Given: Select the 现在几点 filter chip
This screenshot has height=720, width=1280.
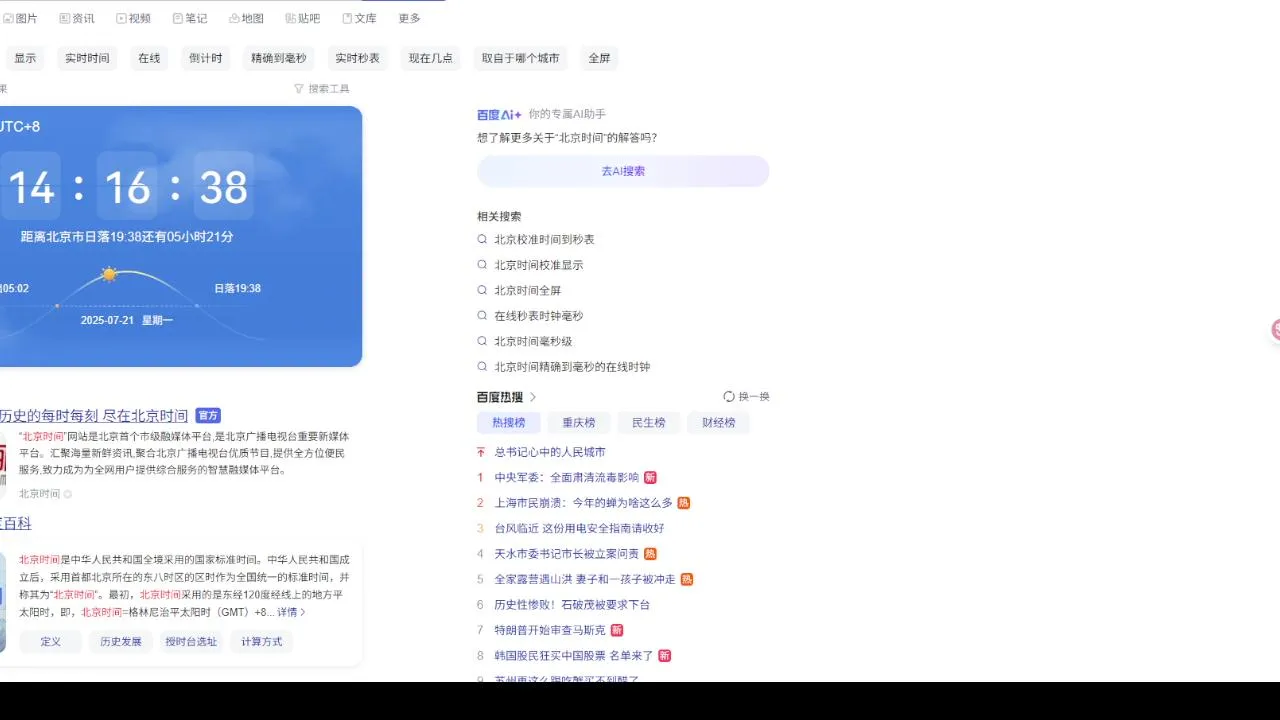Looking at the screenshot, I should pyautogui.click(x=431, y=58).
